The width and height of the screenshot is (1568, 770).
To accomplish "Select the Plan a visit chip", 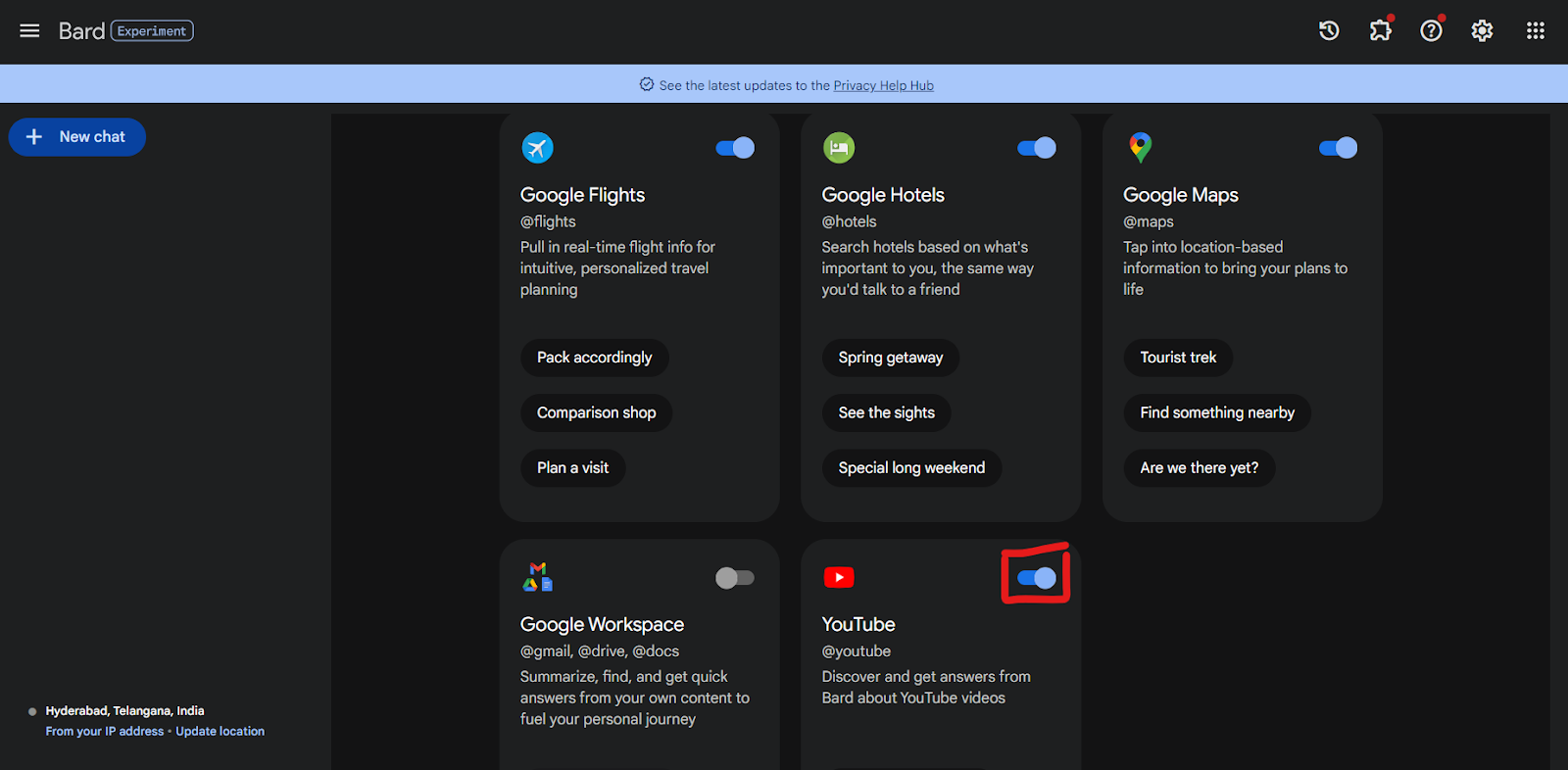I will pos(572,468).
